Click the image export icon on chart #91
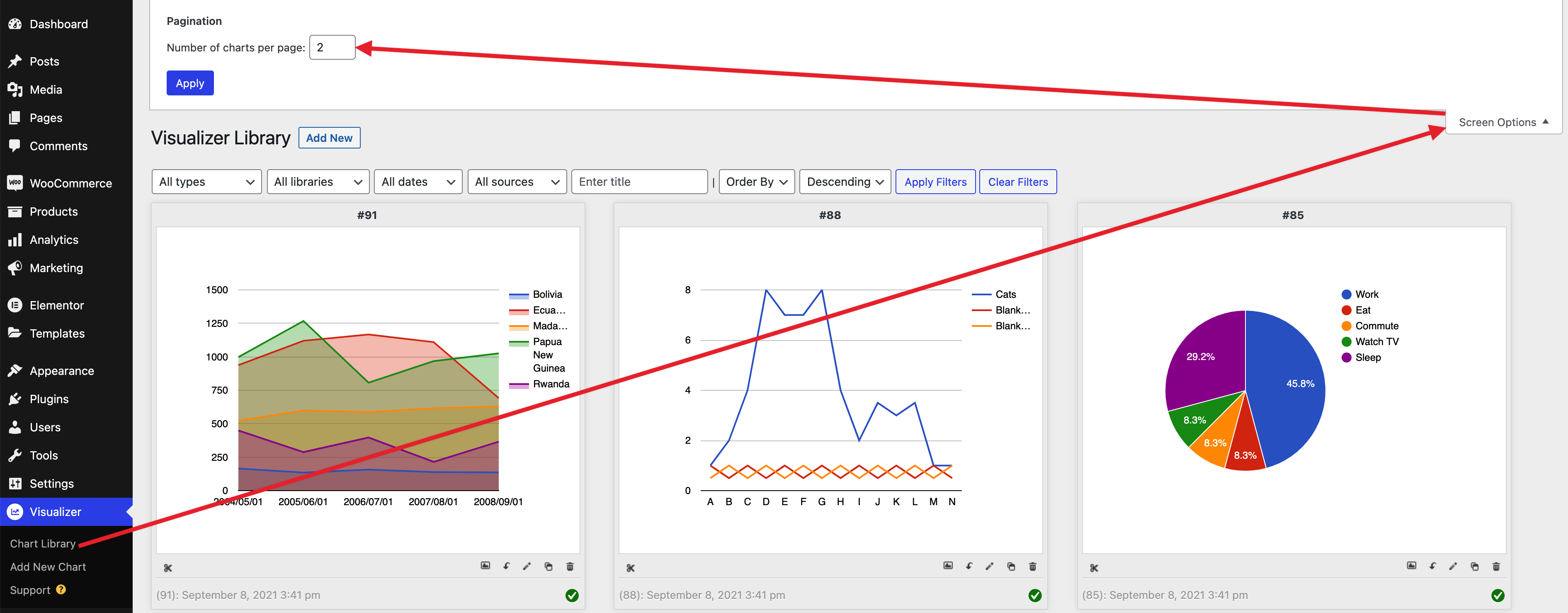The width and height of the screenshot is (1568, 613). point(485,566)
